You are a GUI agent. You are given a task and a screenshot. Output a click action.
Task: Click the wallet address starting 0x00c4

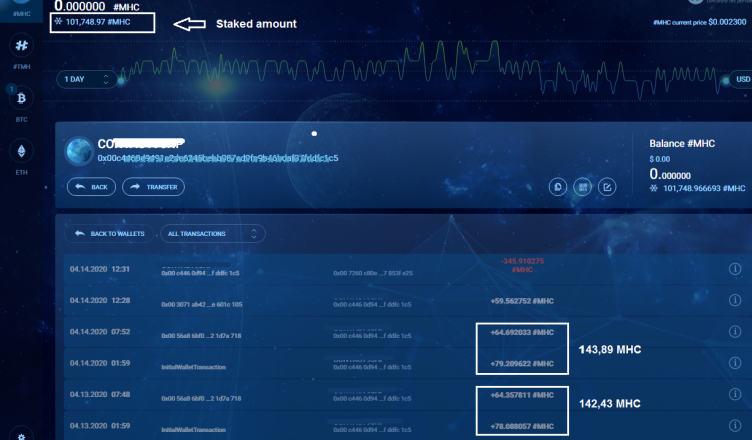[x=218, y=158]
